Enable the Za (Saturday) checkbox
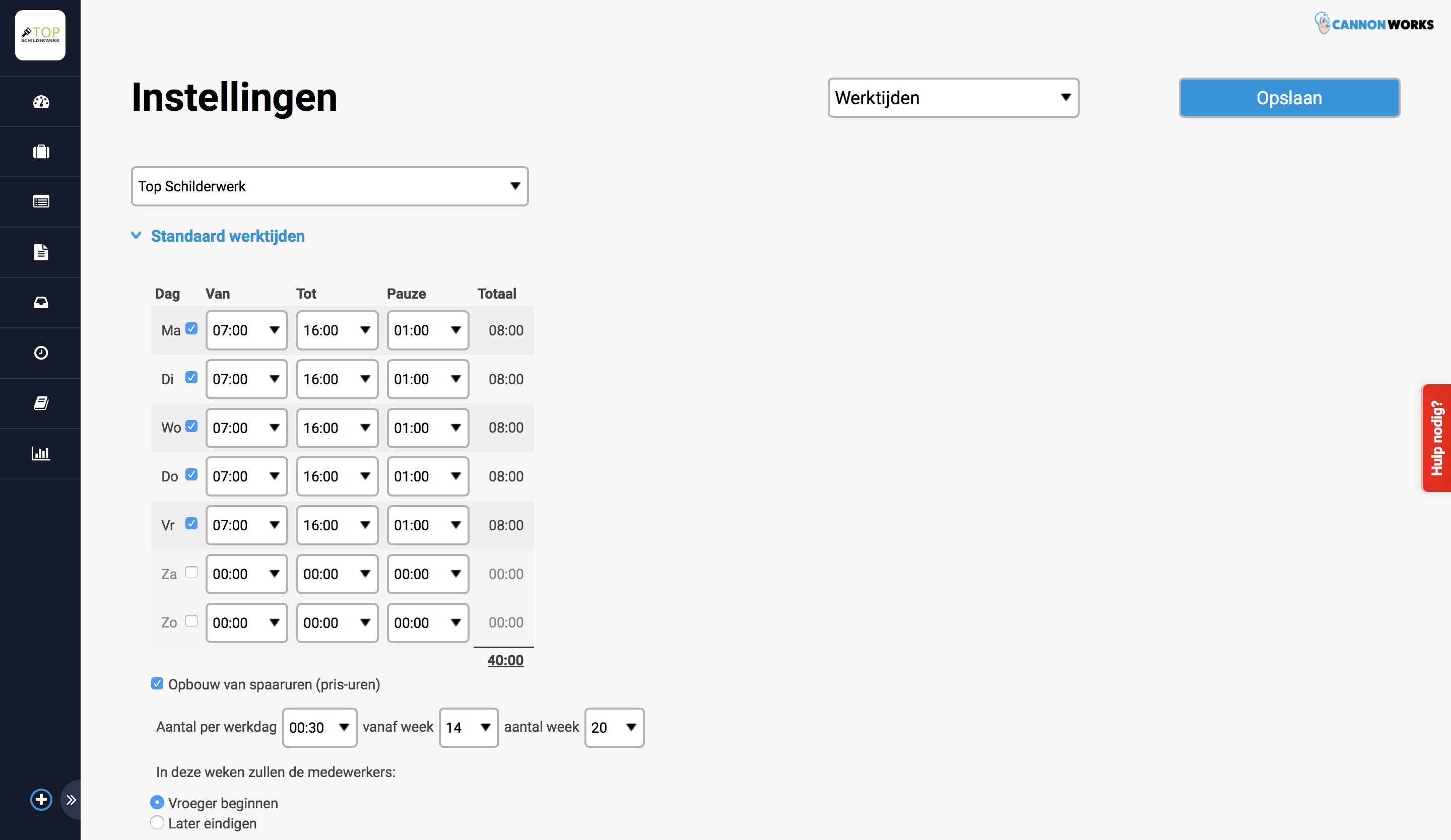The image size is (1451, 840). coord(192,573)
